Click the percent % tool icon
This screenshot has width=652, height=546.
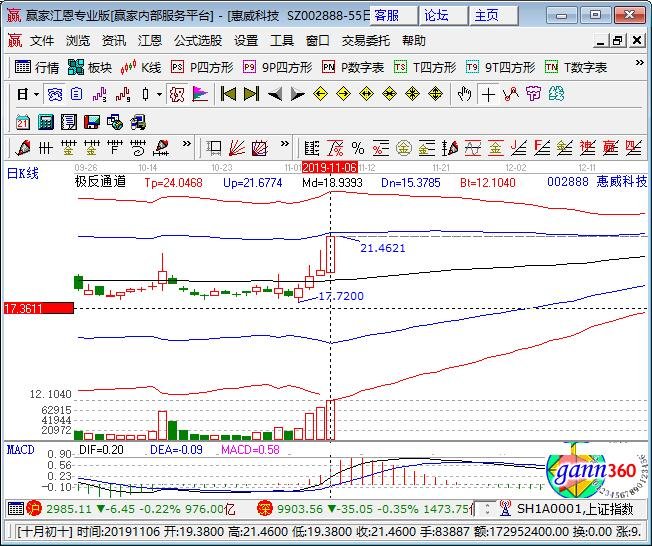[358, 148]
